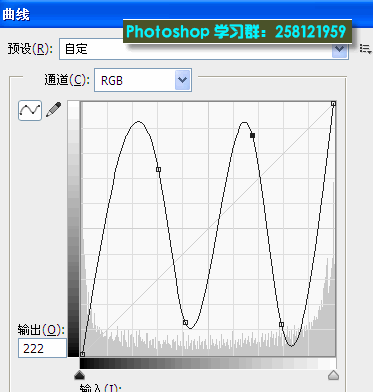373x392 pixels.
Task: Select the curve point at bottom-left origin
Action: click(83, 354)
